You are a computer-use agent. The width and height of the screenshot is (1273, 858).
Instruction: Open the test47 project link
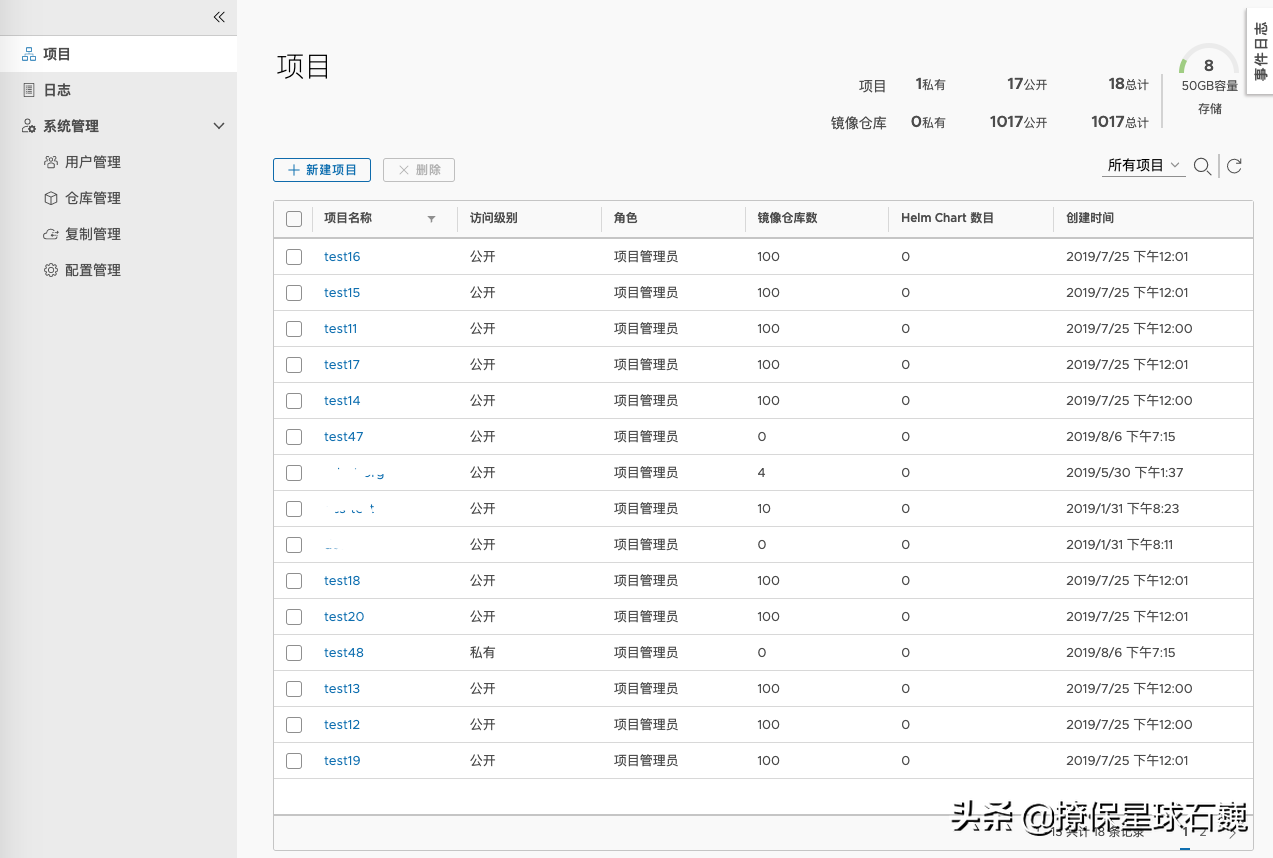[x=343, y=437]
